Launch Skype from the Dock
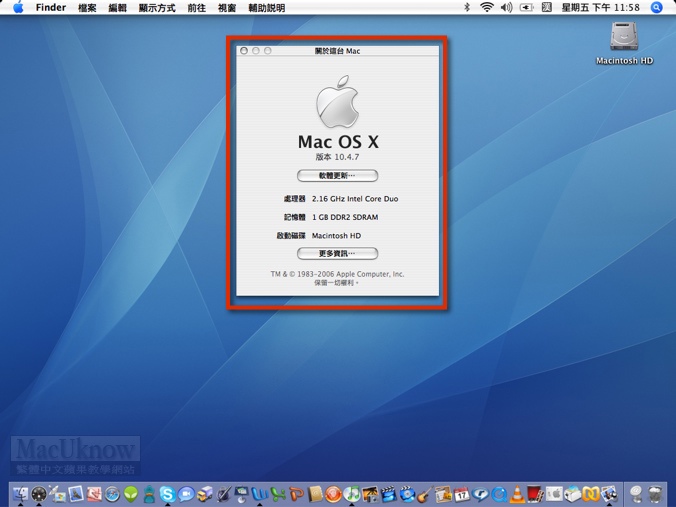Screen dimensions: 676x507 tap(167, 494)
